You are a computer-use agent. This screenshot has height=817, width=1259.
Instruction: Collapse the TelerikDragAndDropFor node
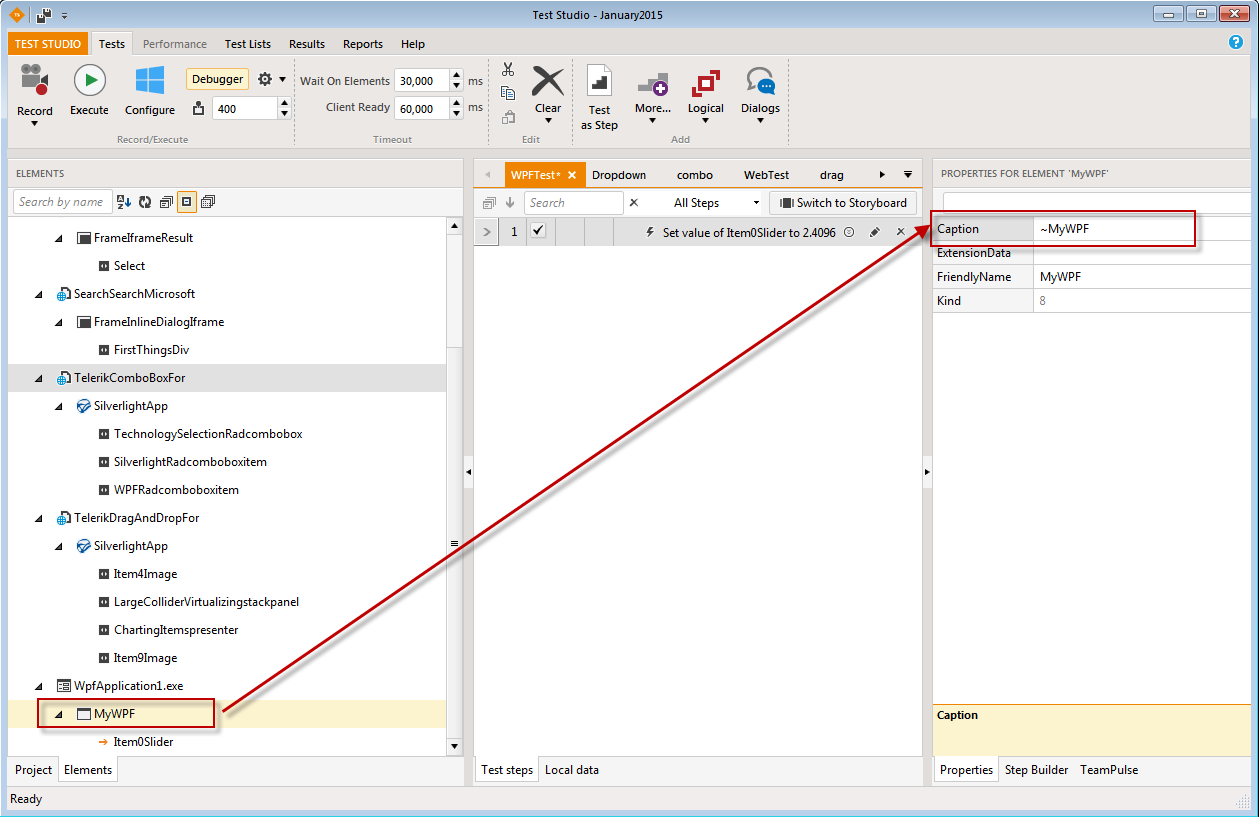coord(39,518)
